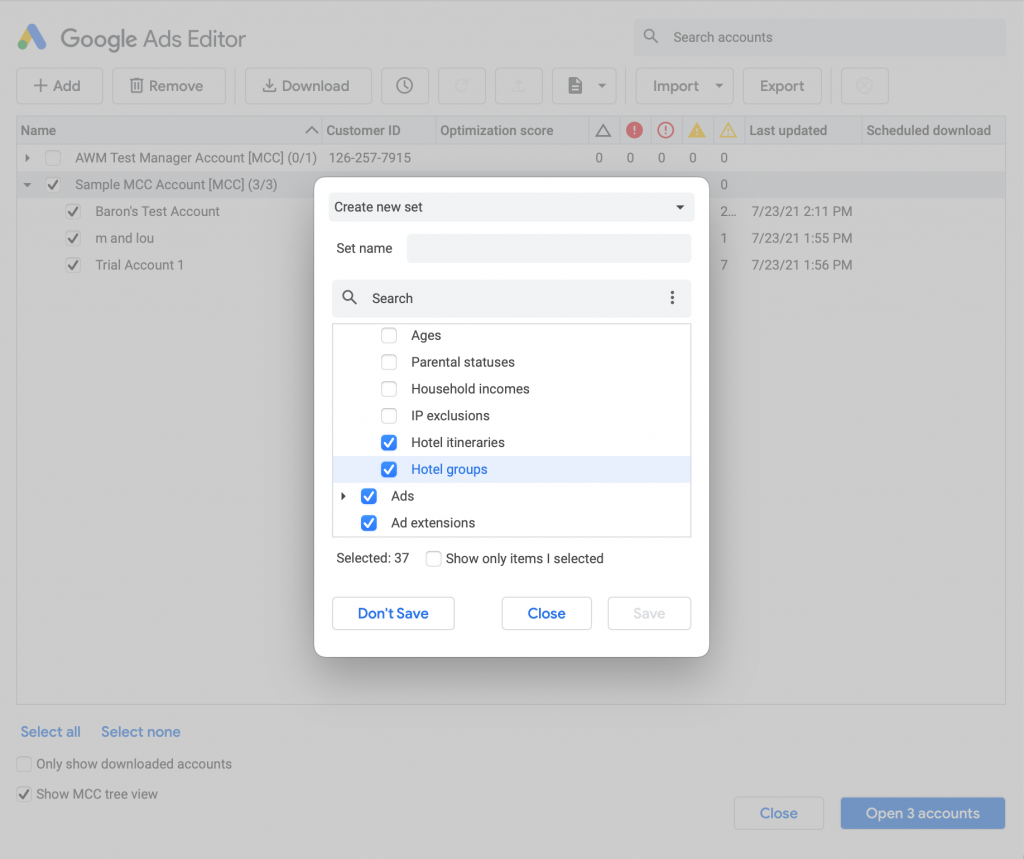Viewport: 1024px width, 859px height.
Task: Click the outlined yellow warning column icon
Action: pyautogui.click(x=728, y=131)
